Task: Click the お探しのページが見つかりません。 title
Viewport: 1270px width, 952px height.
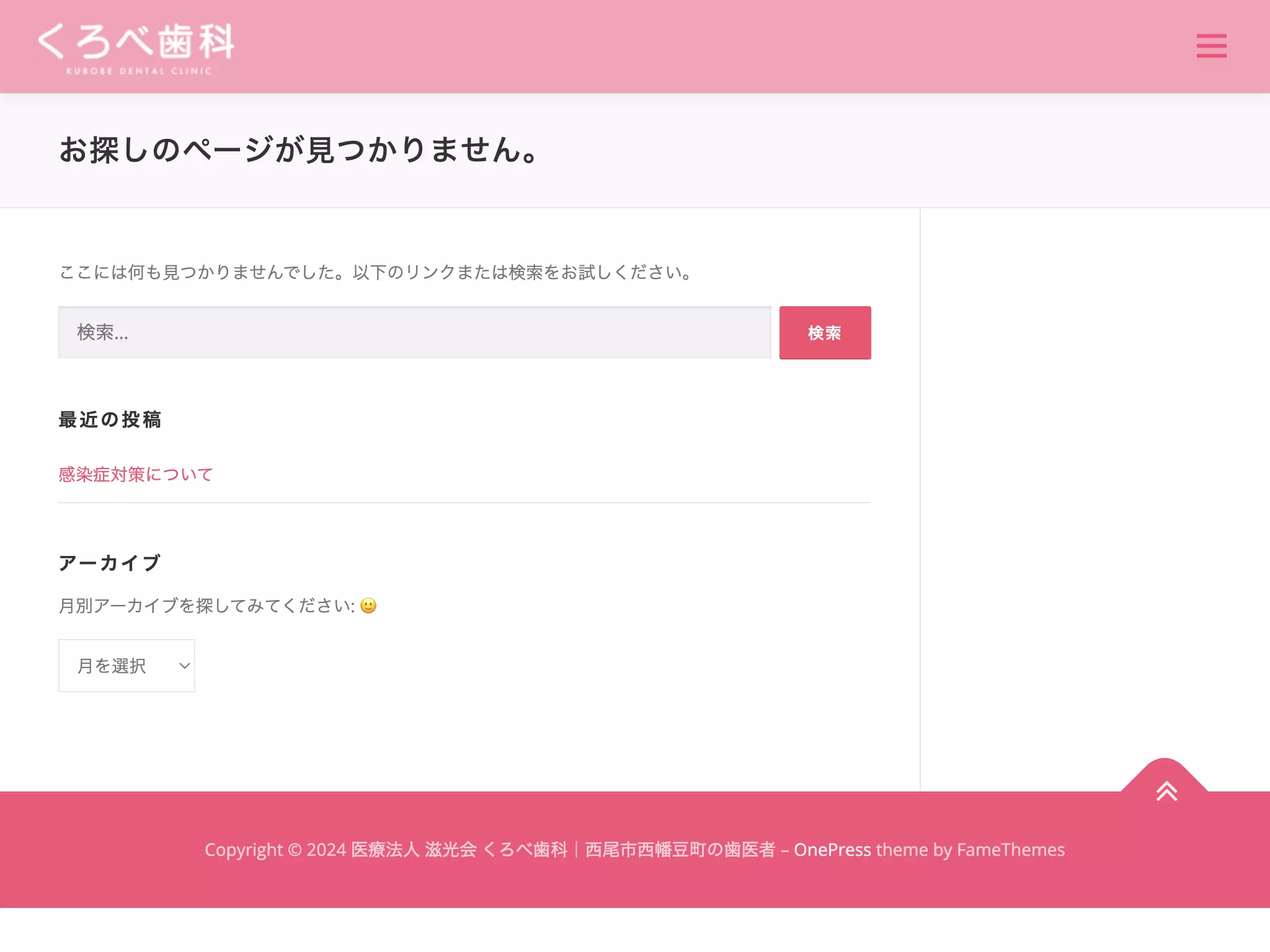Action: pyautogui.click(x=298, y=150)
